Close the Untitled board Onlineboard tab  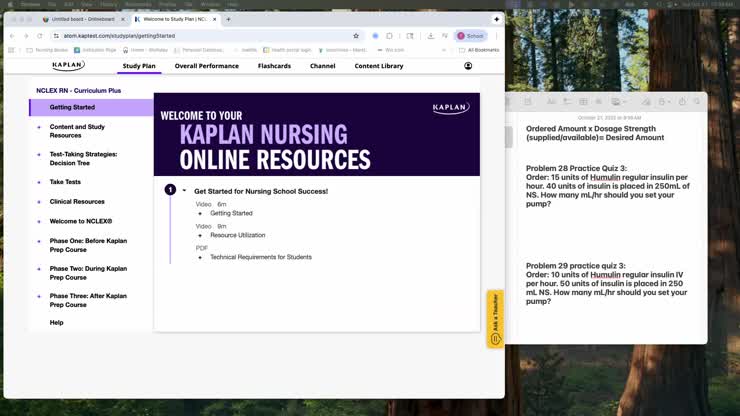pyautogui.click(x=123, y=19)
